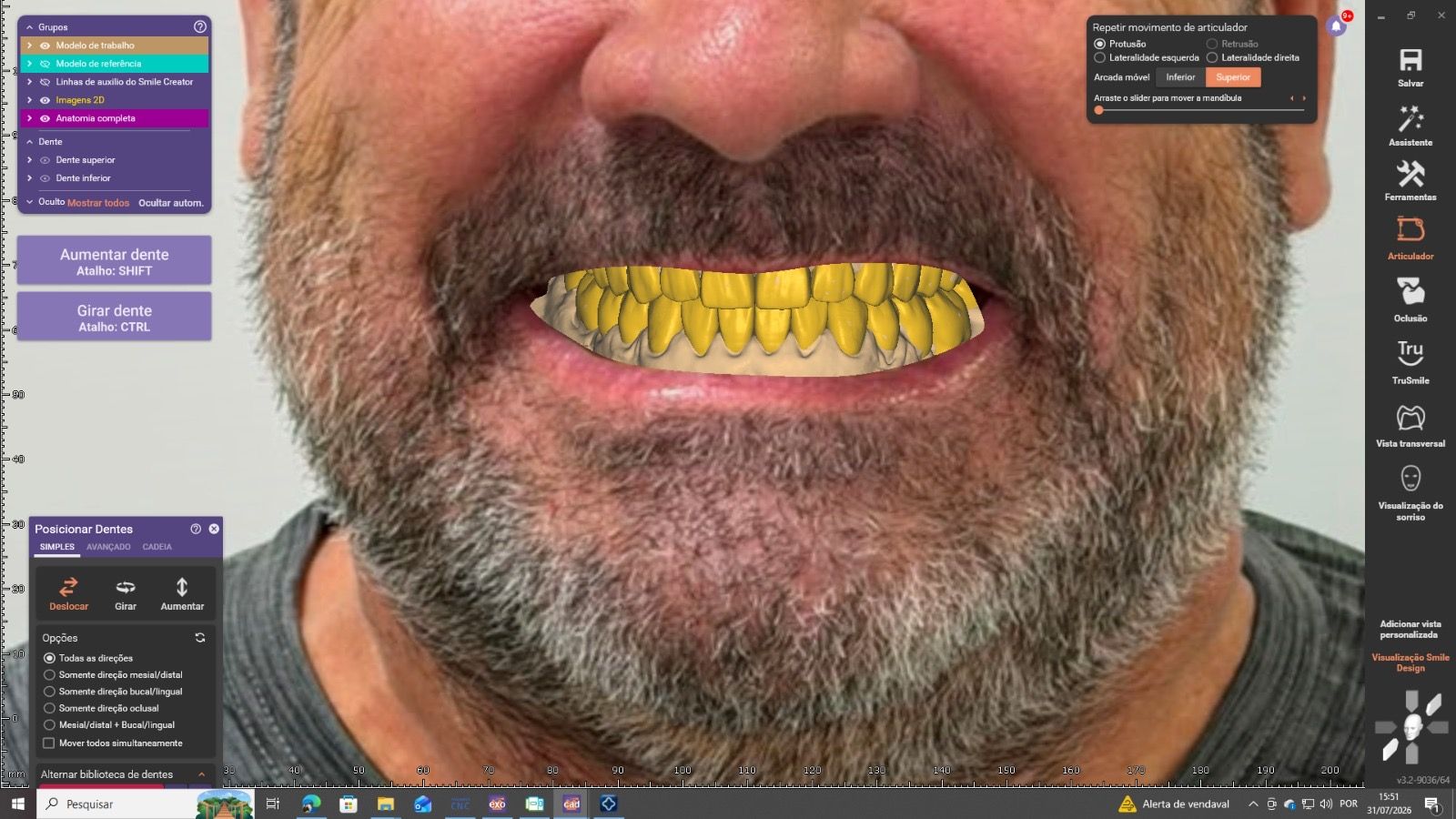Screen dimensions: 1456x819
Task: Switch to the CADEIA tab
Action: tap(157, 547)
